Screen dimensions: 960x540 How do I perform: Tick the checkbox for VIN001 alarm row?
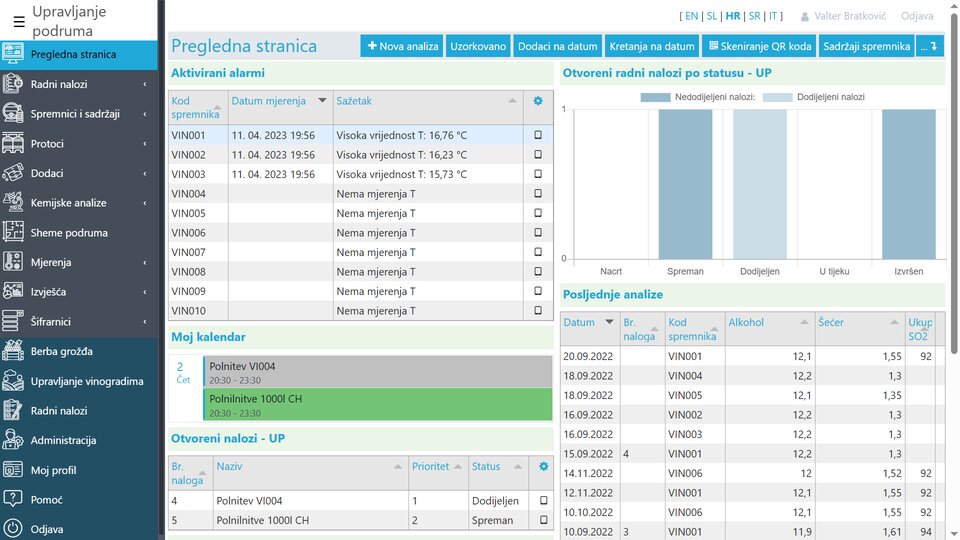[x=538, y=135]
